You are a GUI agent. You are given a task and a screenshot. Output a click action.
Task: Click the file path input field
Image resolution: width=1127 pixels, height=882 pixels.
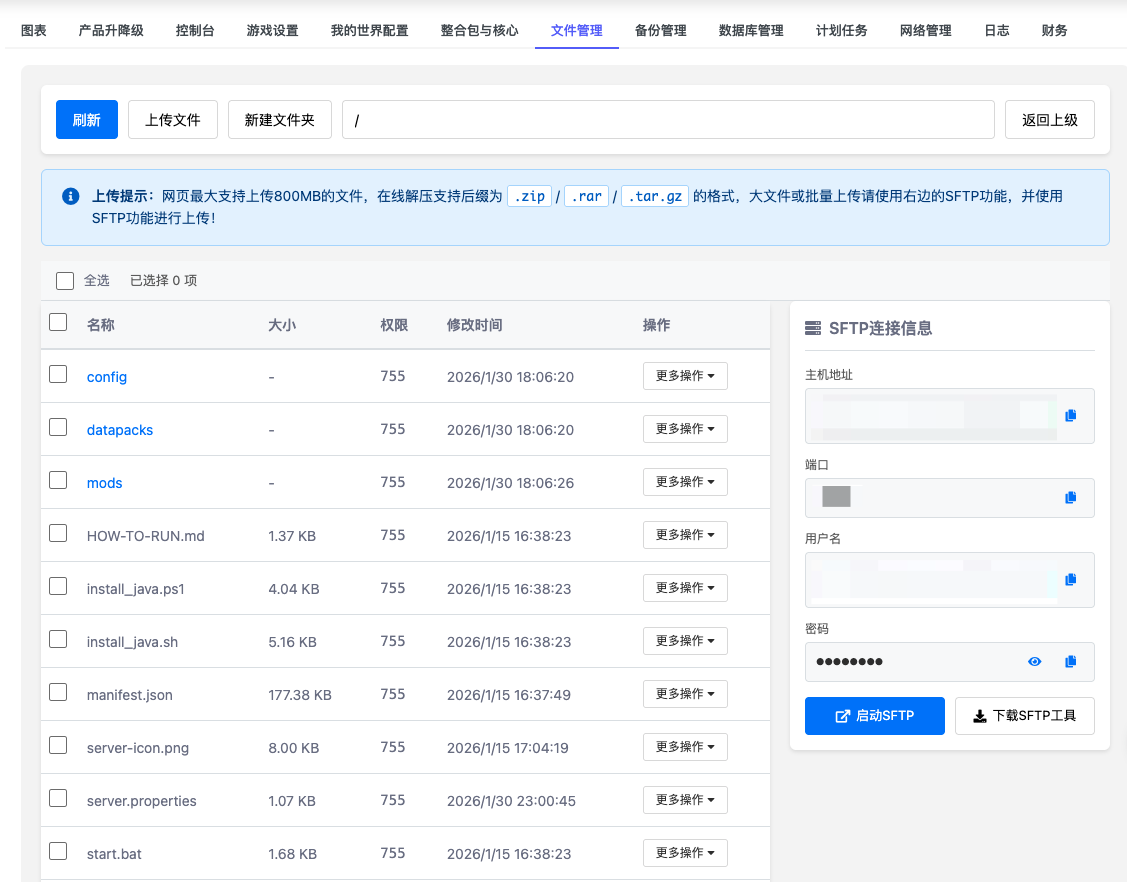[668, 119]
